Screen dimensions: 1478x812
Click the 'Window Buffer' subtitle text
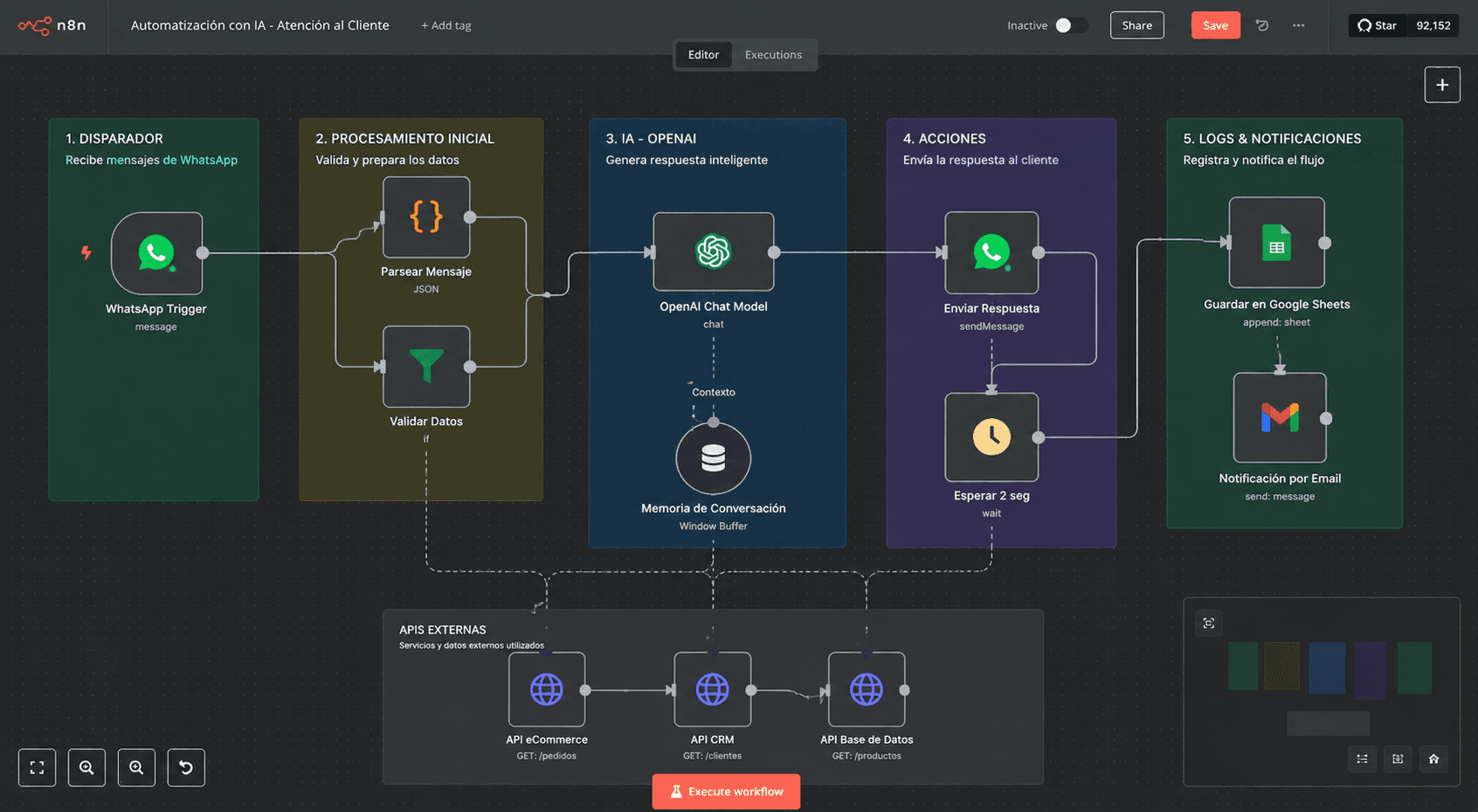point(714,526)
